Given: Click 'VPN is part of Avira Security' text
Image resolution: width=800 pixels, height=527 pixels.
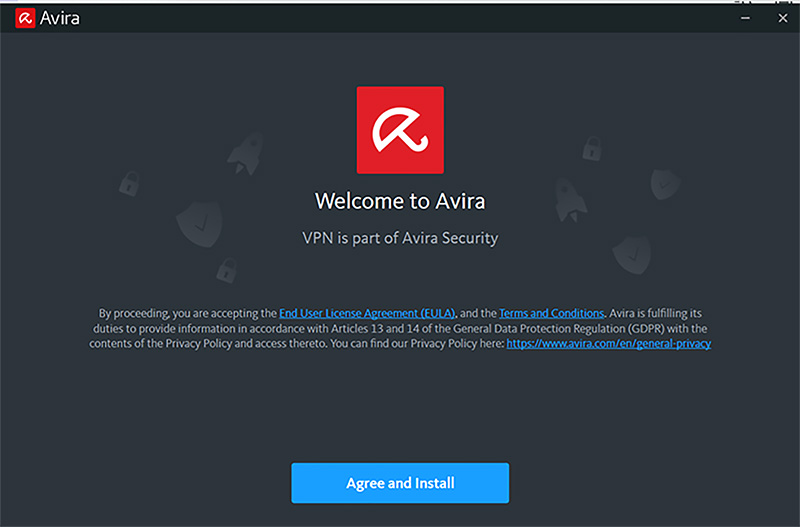Looking at the screenshot, I should (400, 238).
